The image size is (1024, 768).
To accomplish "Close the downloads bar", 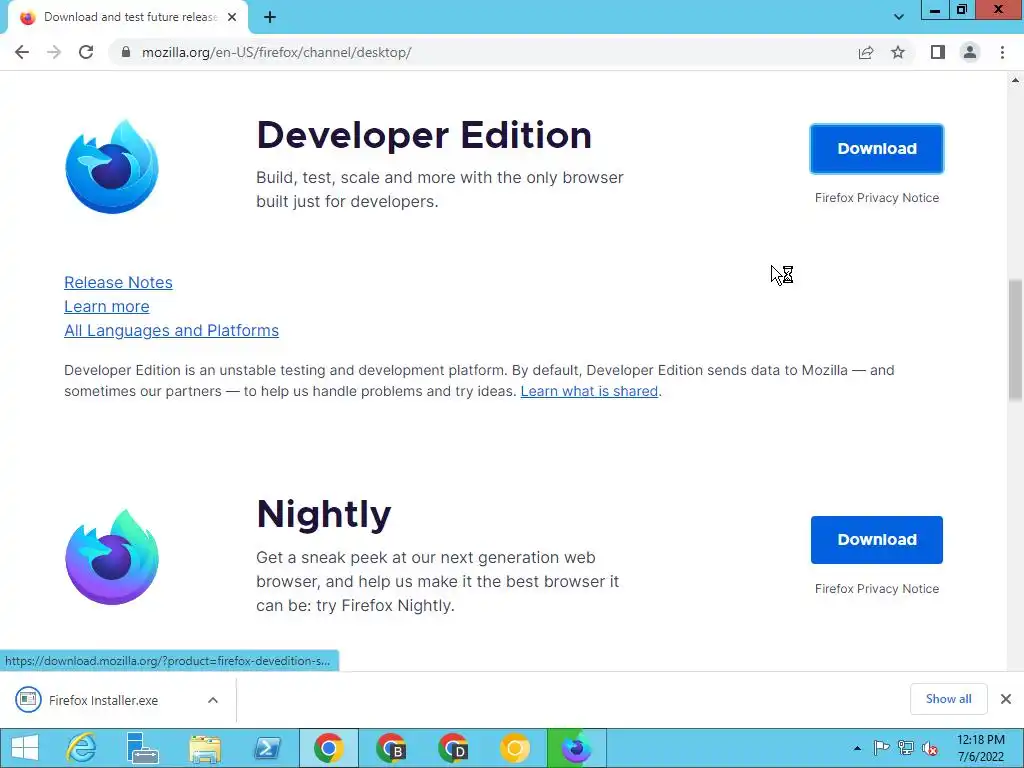I will [1006, 699].
